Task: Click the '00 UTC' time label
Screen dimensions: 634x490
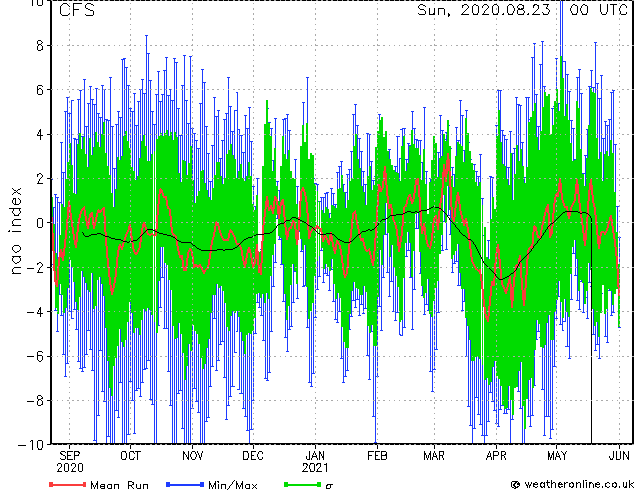Action: [599, 10]
